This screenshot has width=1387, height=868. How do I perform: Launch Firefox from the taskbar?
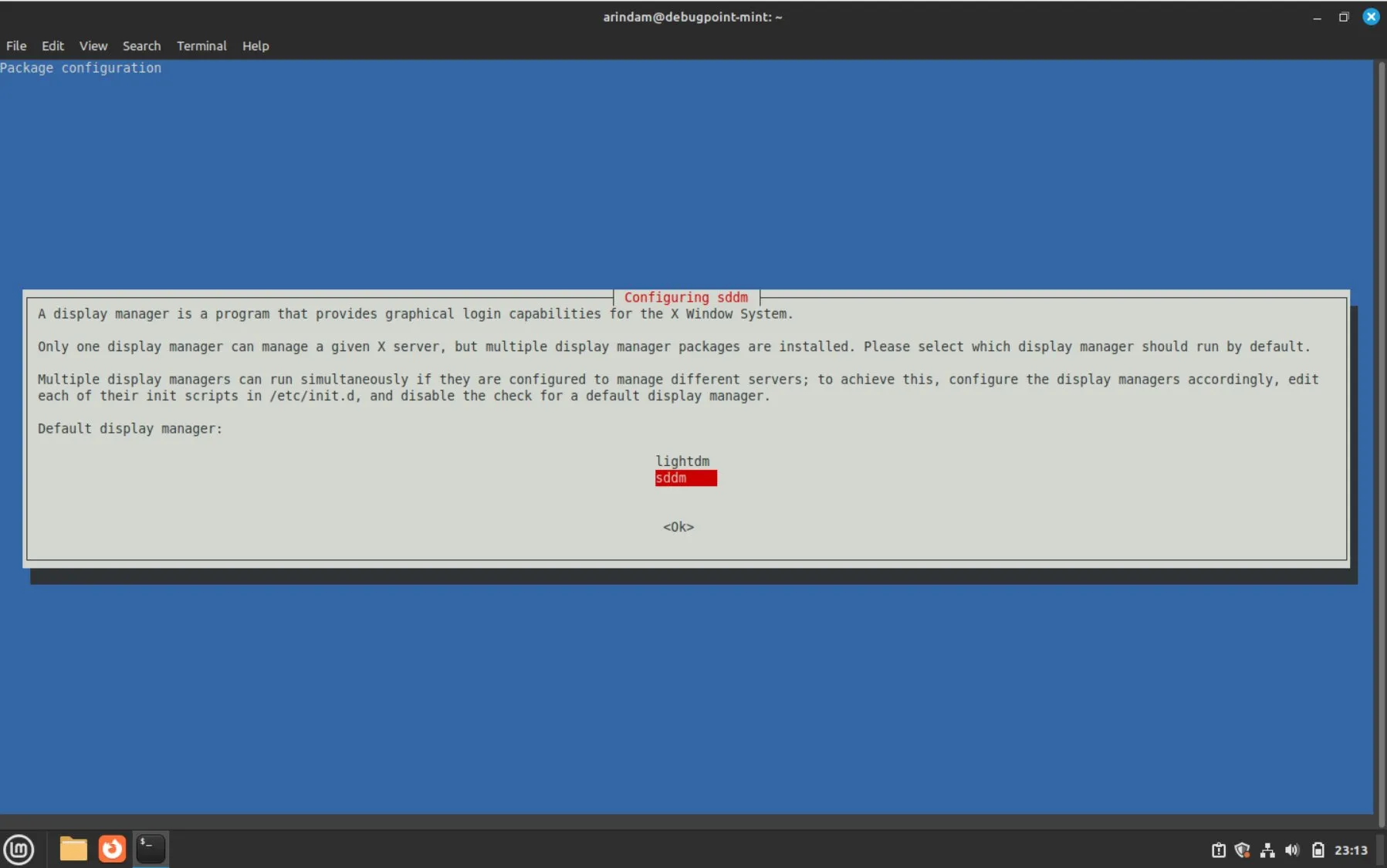click(x=111, y=848)
